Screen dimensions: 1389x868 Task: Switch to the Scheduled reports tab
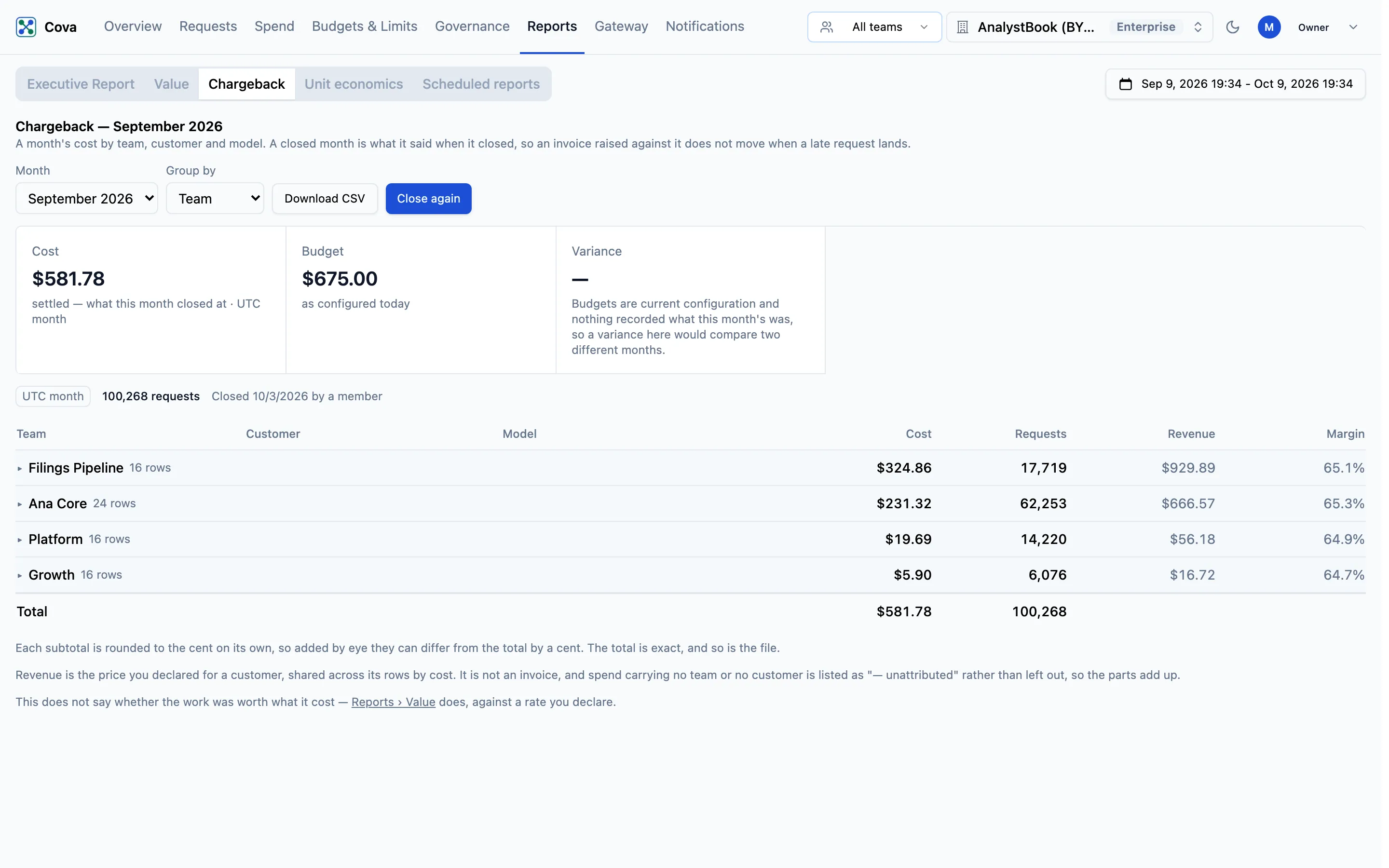pyautogui.click(x=481, y=84)
